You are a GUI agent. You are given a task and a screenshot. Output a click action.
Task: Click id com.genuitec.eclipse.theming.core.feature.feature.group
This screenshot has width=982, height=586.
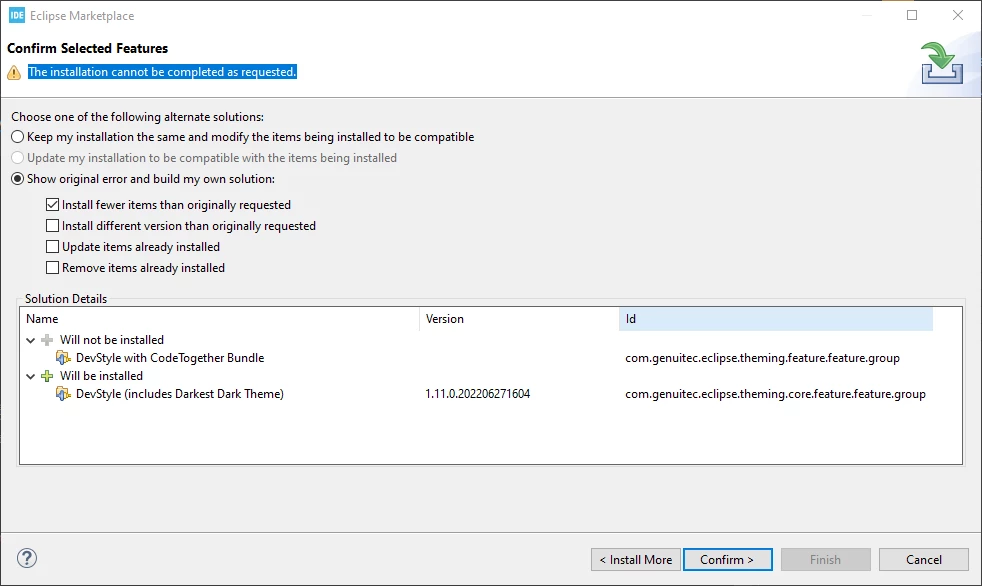pos(775,394)
